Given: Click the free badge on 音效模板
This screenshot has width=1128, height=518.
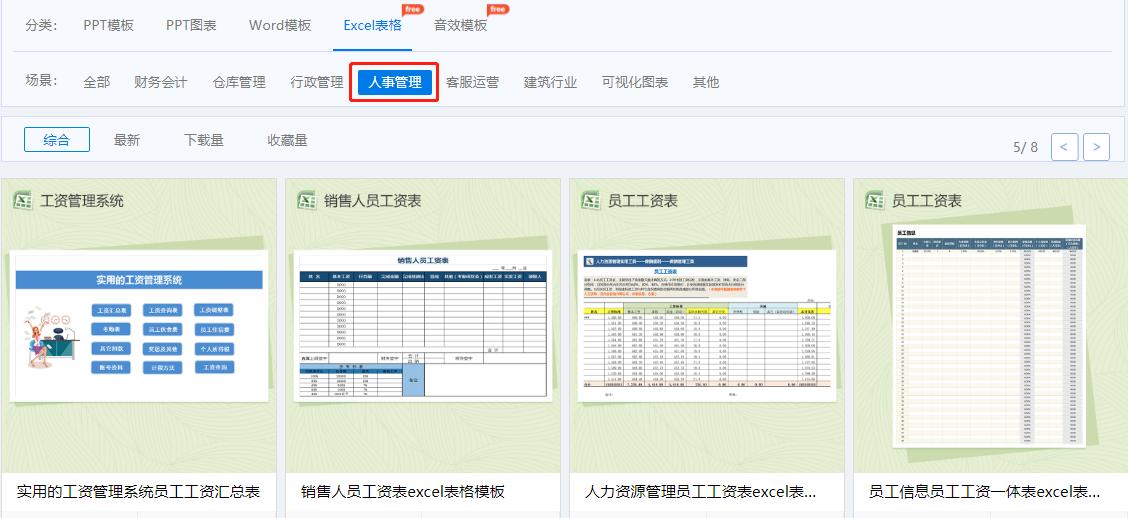Looking at the screenshot, I should (497, 9).
